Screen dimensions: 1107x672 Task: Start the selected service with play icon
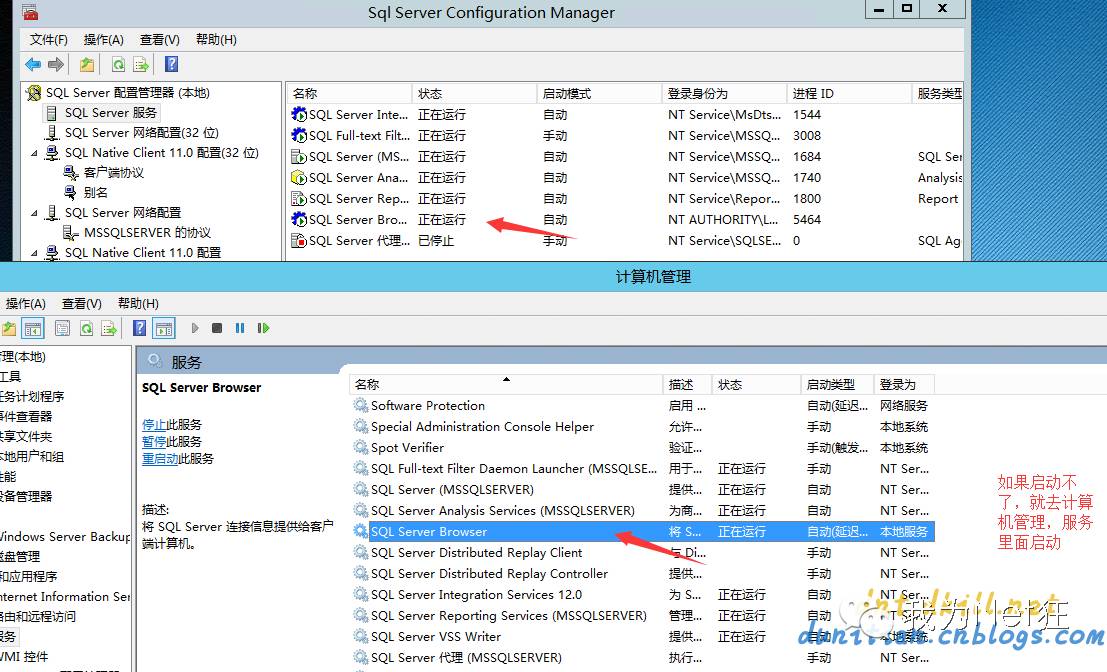point(195,328)
